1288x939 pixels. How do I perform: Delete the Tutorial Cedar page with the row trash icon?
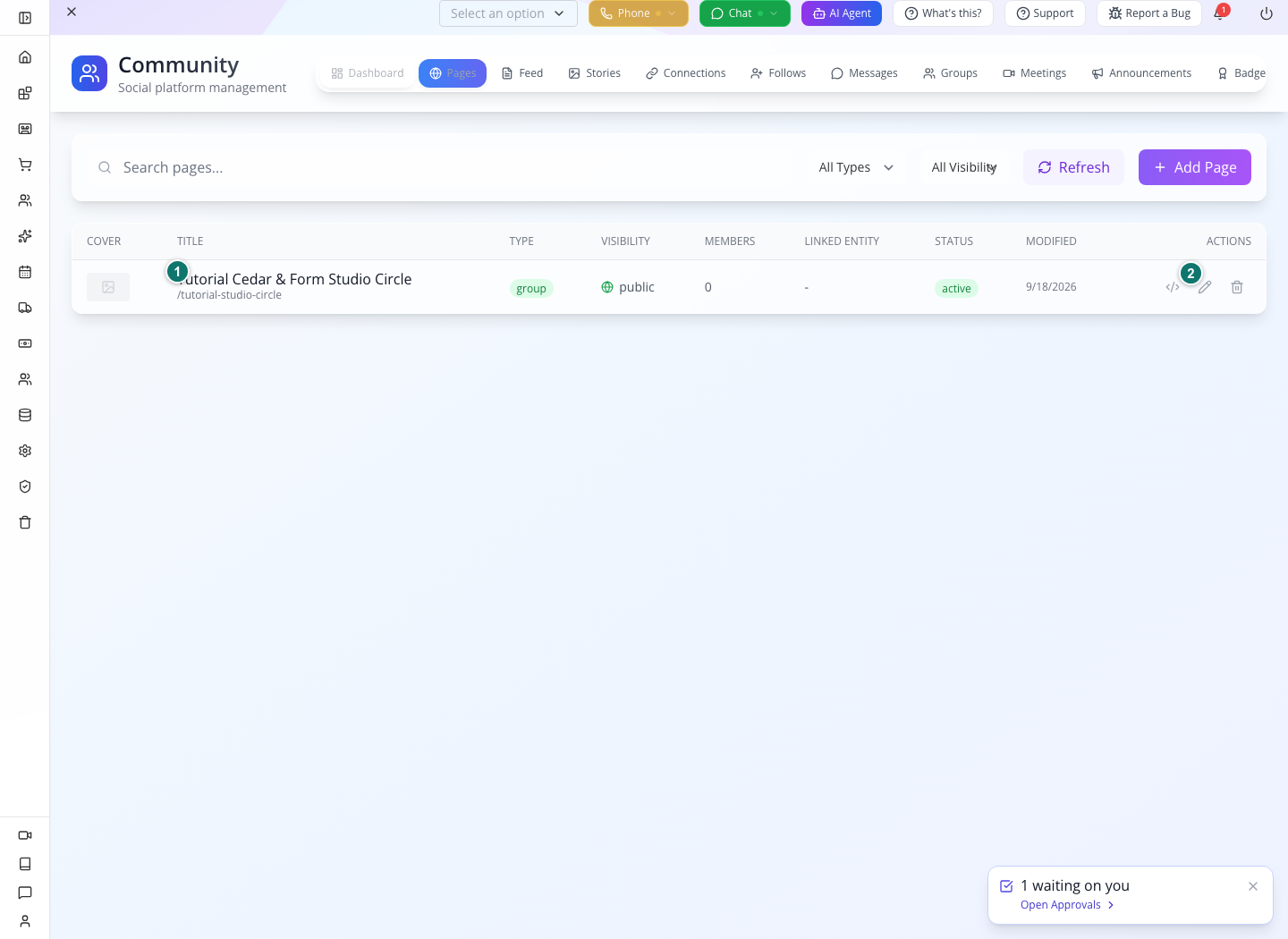(x=1237, y=287)
